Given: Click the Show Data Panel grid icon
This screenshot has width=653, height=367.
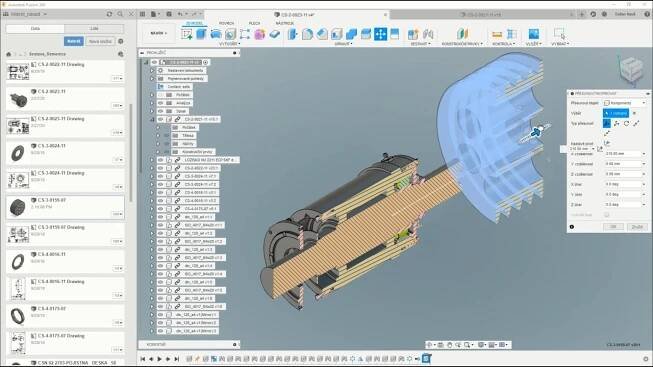Looking at the screenshot, I should pos(142,14).
